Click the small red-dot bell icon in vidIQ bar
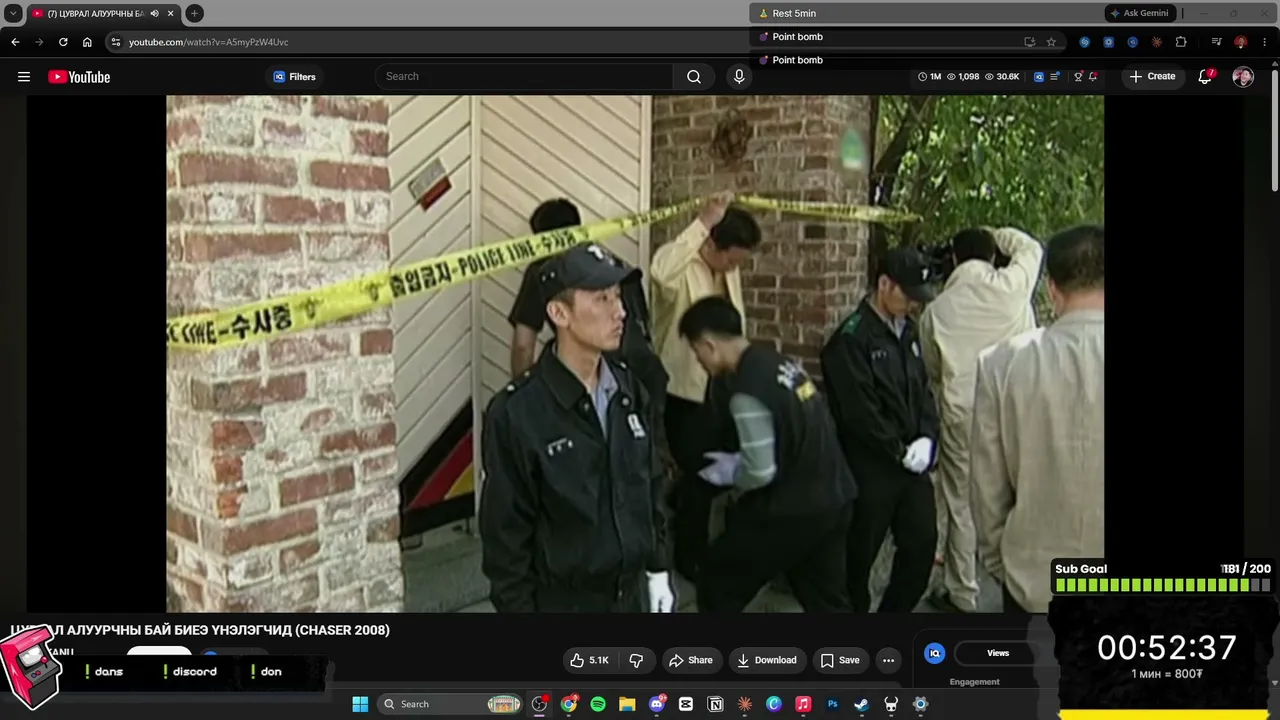This screenshot has height=720, width=1280. 1093,77
